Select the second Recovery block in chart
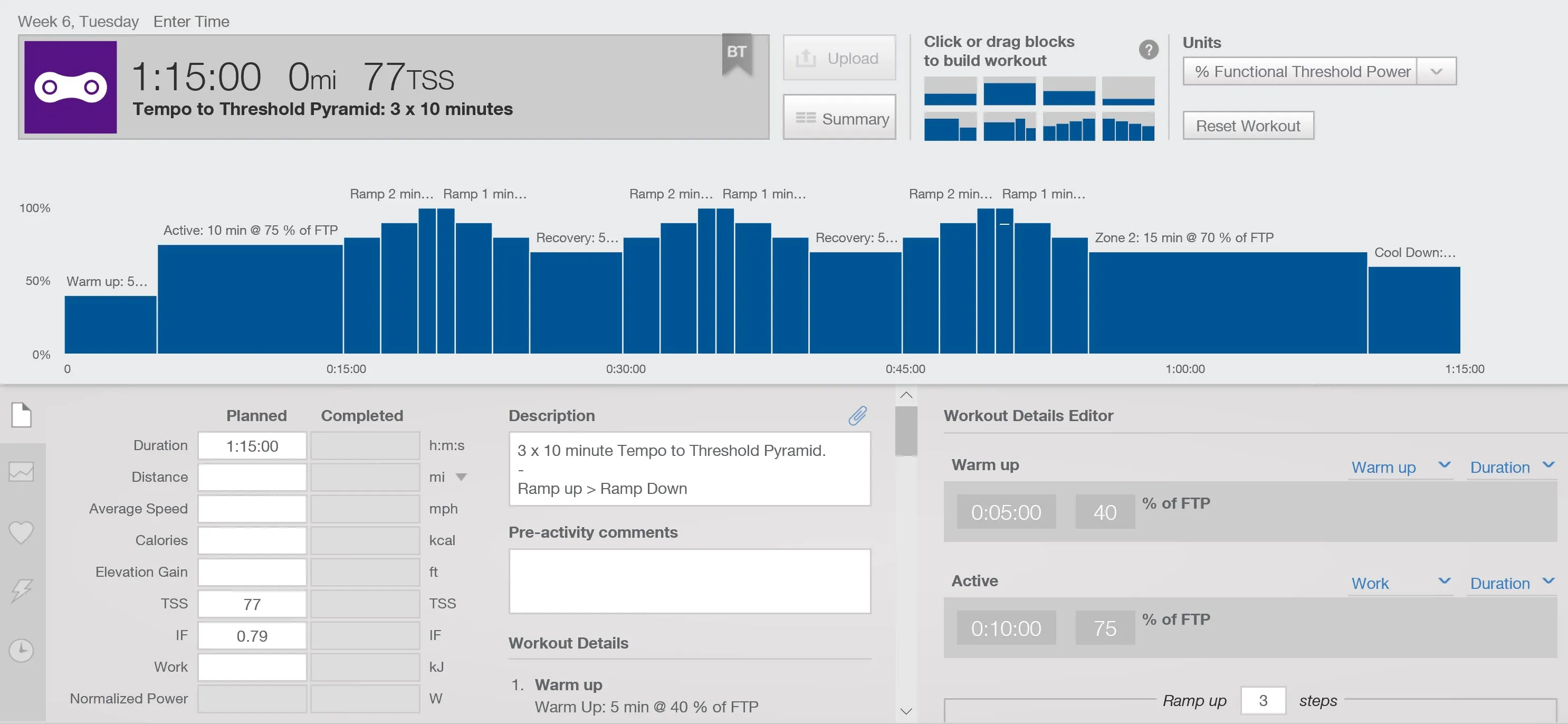1568x724 pixels. pyautogui.click(x=855, y=302)
